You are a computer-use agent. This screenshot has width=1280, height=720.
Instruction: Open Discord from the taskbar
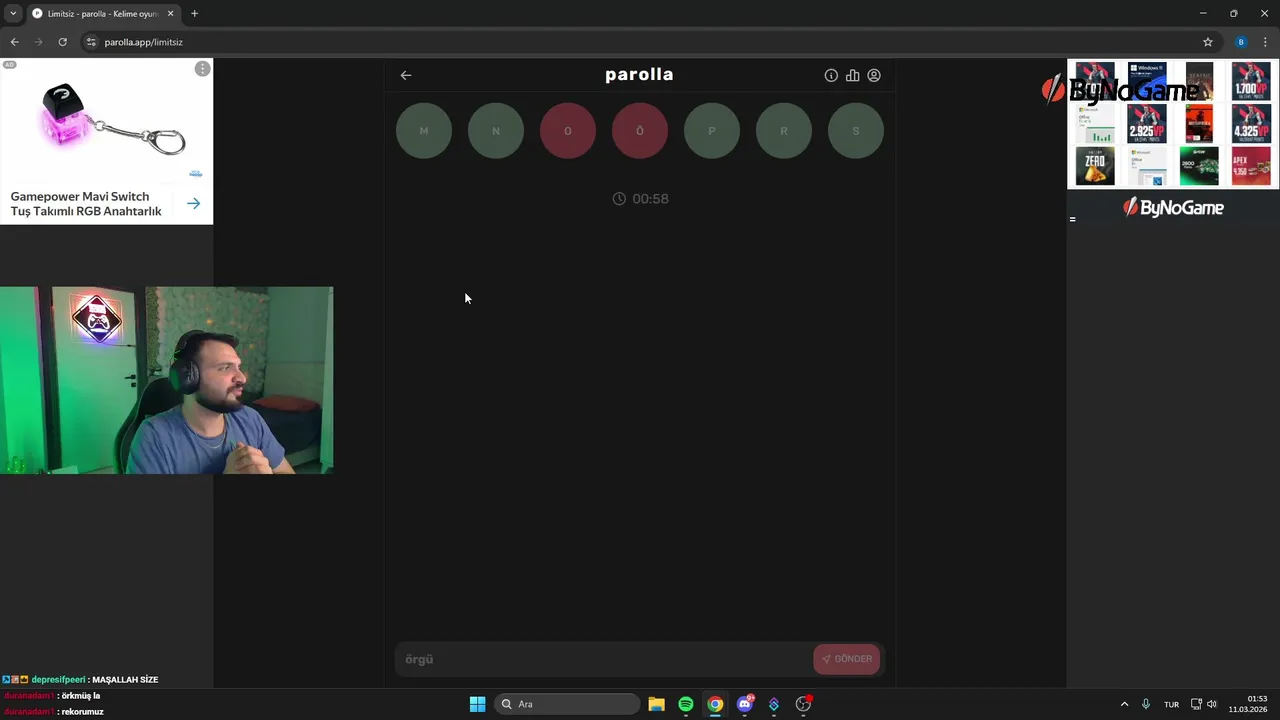coord(744,704)
